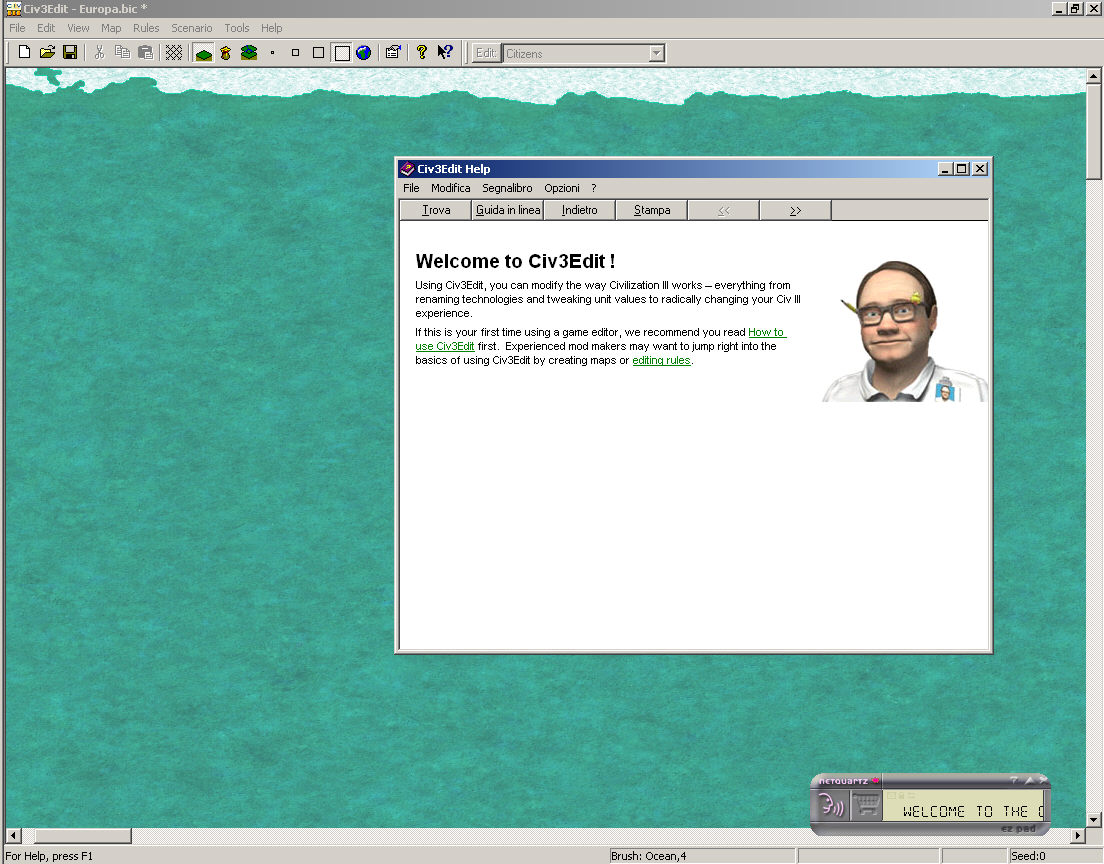Toggle the map grid icon
The image size is (1104, 864).
tap(174, 53)
